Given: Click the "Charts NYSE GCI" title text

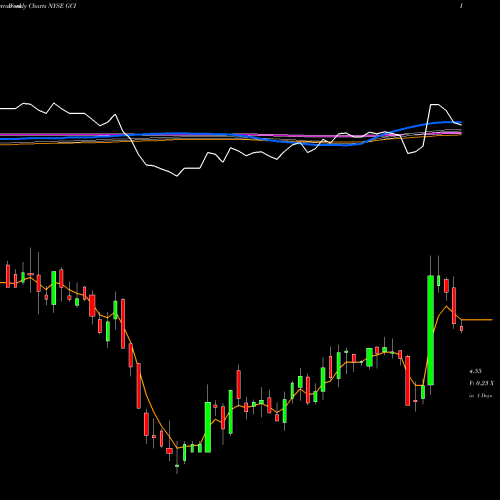Looking at the screenshot, I should click(x=52, y=6).
